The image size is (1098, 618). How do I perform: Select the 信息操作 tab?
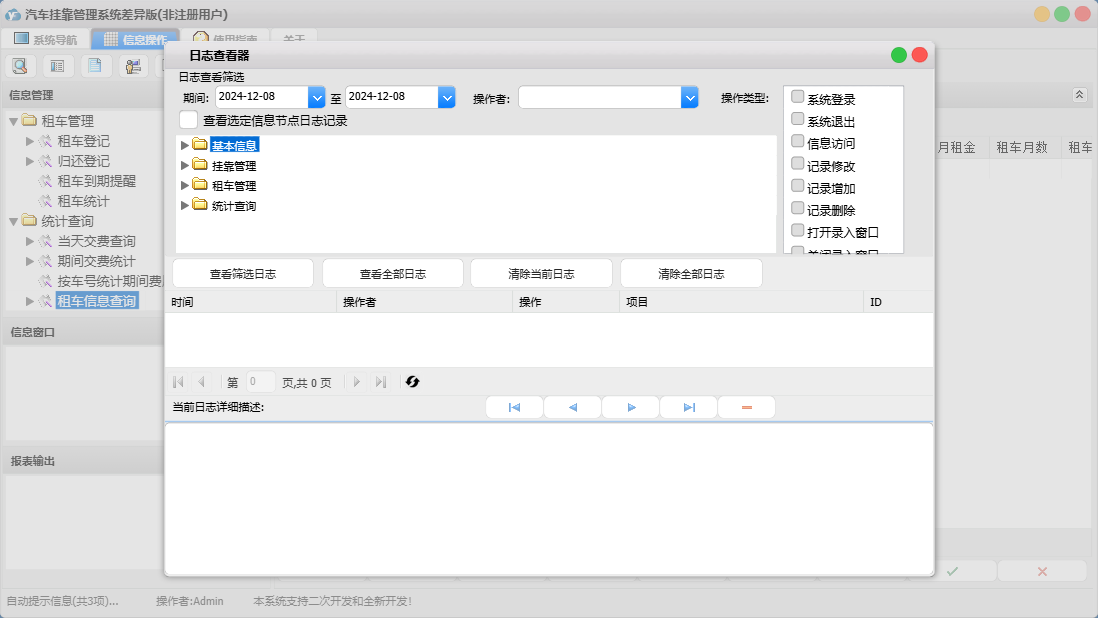click(x=134, y=40)
